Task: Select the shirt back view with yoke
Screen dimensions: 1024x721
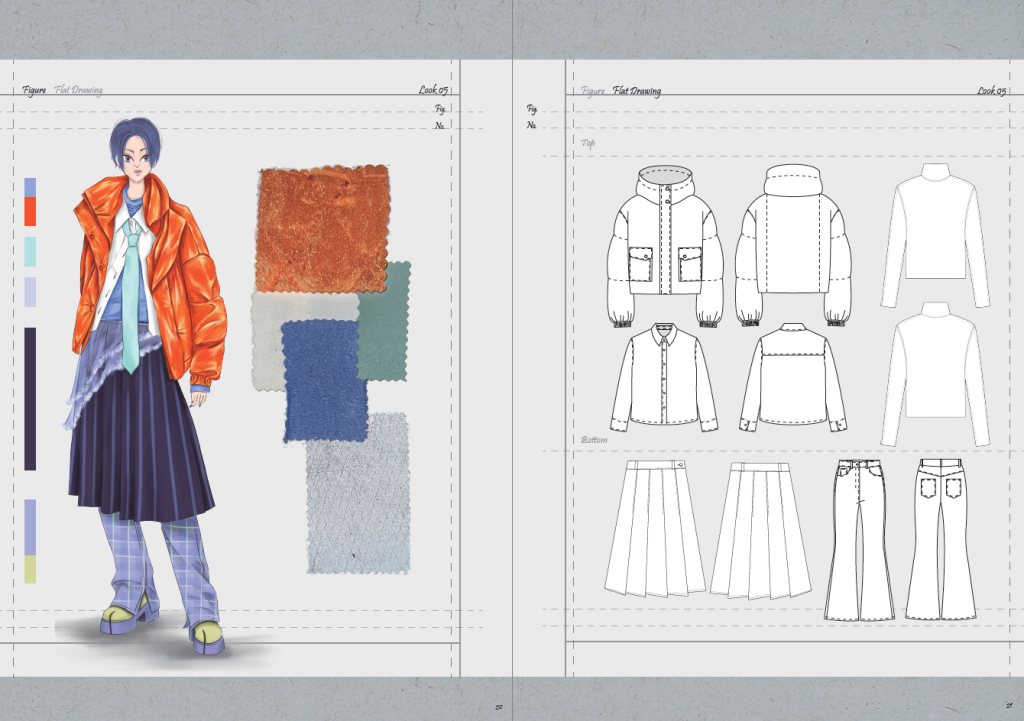Action: pyautogui.click(x=793, y=378)
